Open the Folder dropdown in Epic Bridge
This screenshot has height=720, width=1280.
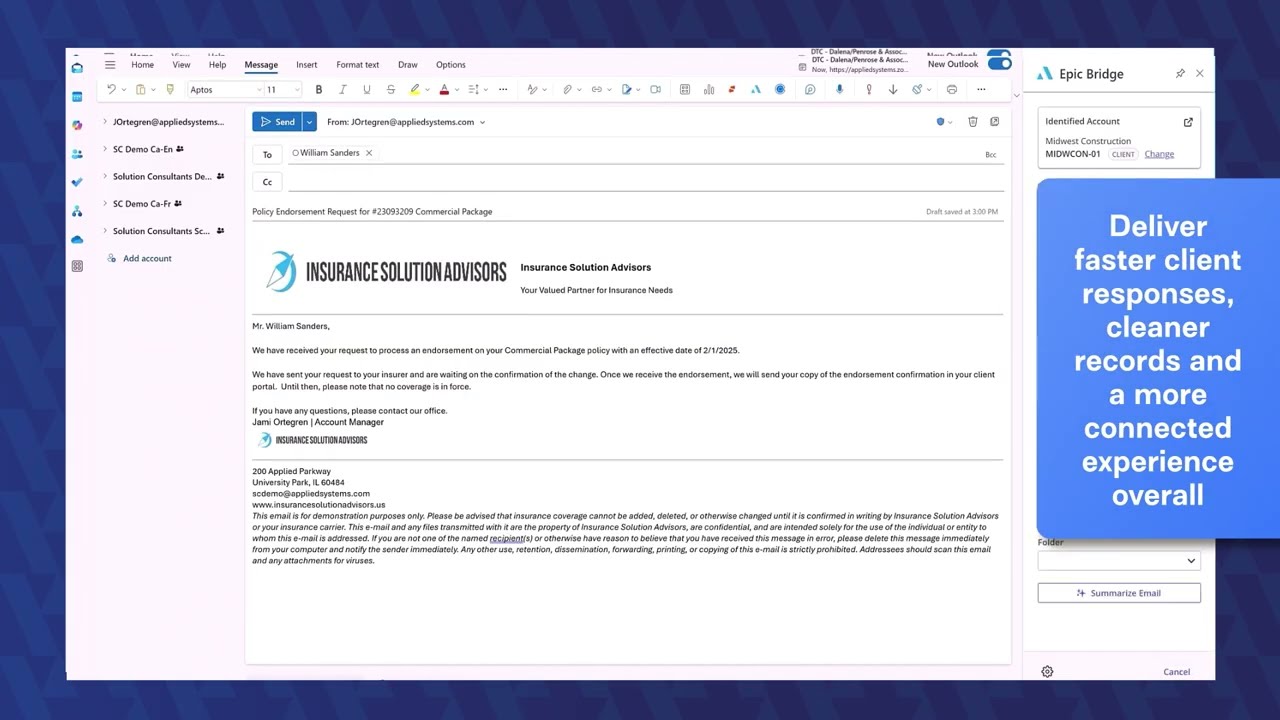1119,561
